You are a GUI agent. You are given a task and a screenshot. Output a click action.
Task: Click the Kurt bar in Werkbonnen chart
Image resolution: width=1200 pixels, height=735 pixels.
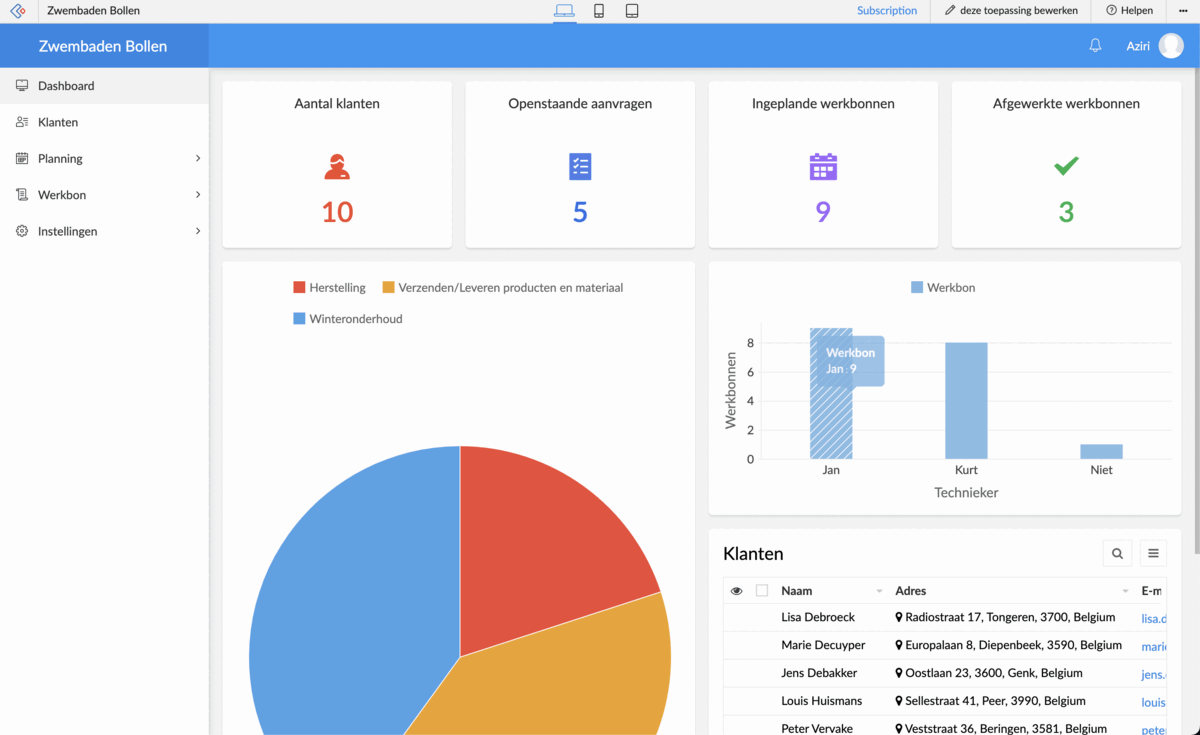pyautogui.click(x=966, y=401)
